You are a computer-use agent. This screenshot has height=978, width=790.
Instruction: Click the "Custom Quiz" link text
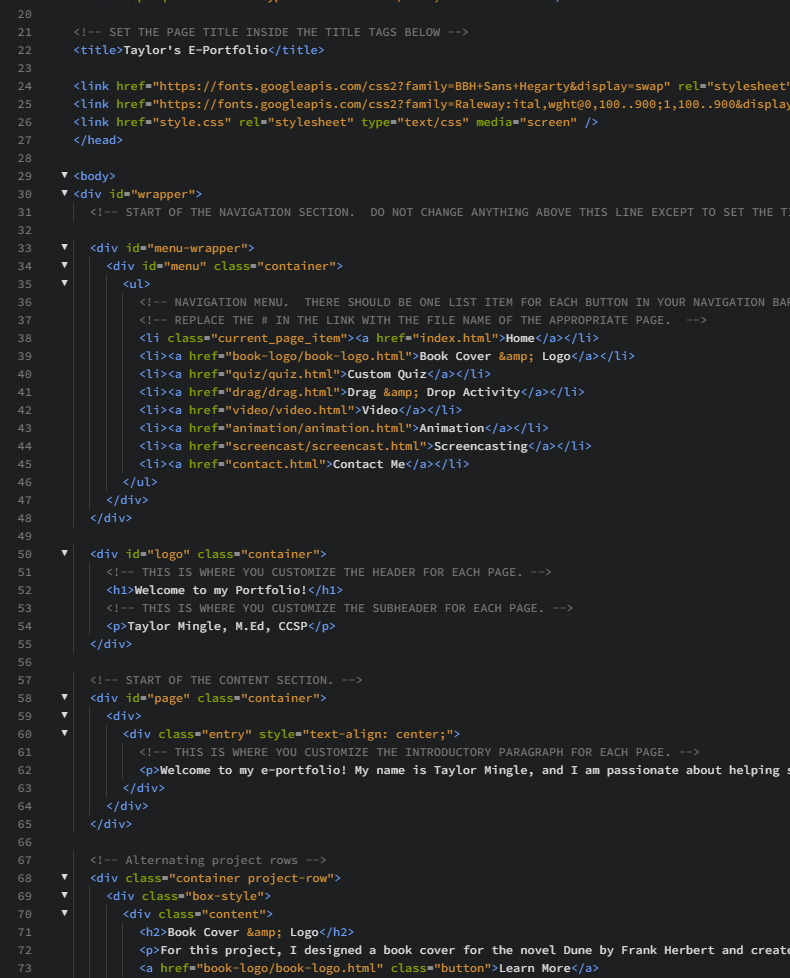tap(387, 374)
